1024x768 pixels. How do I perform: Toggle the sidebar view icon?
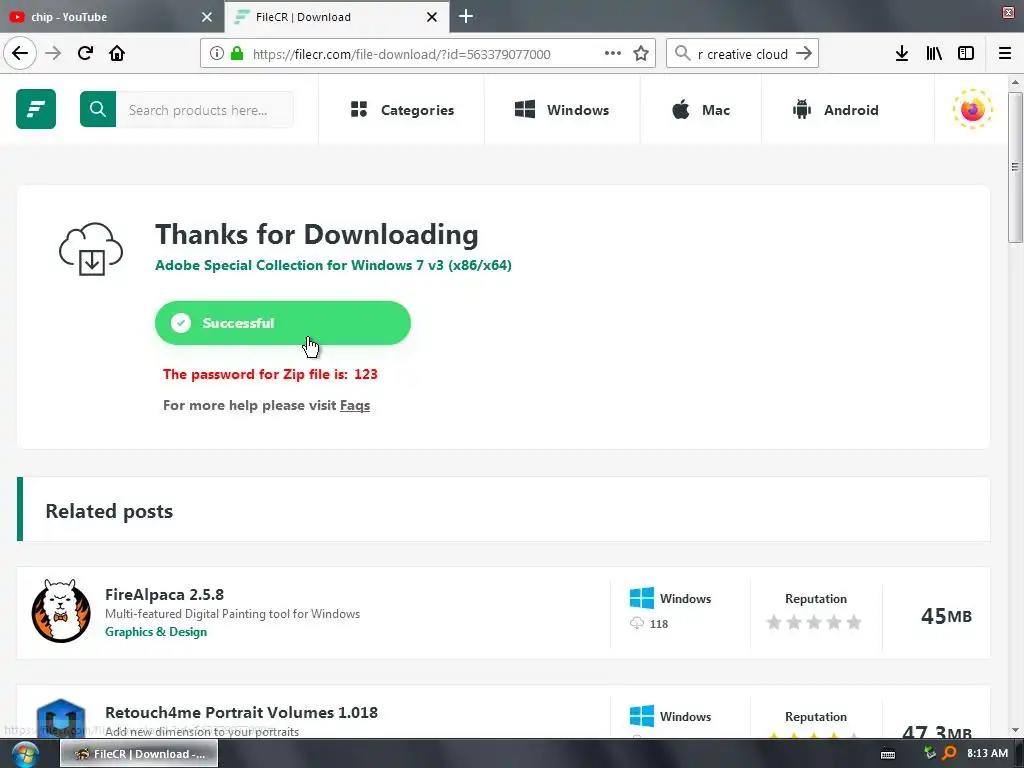pyautogui.click(x=966, y=54)
